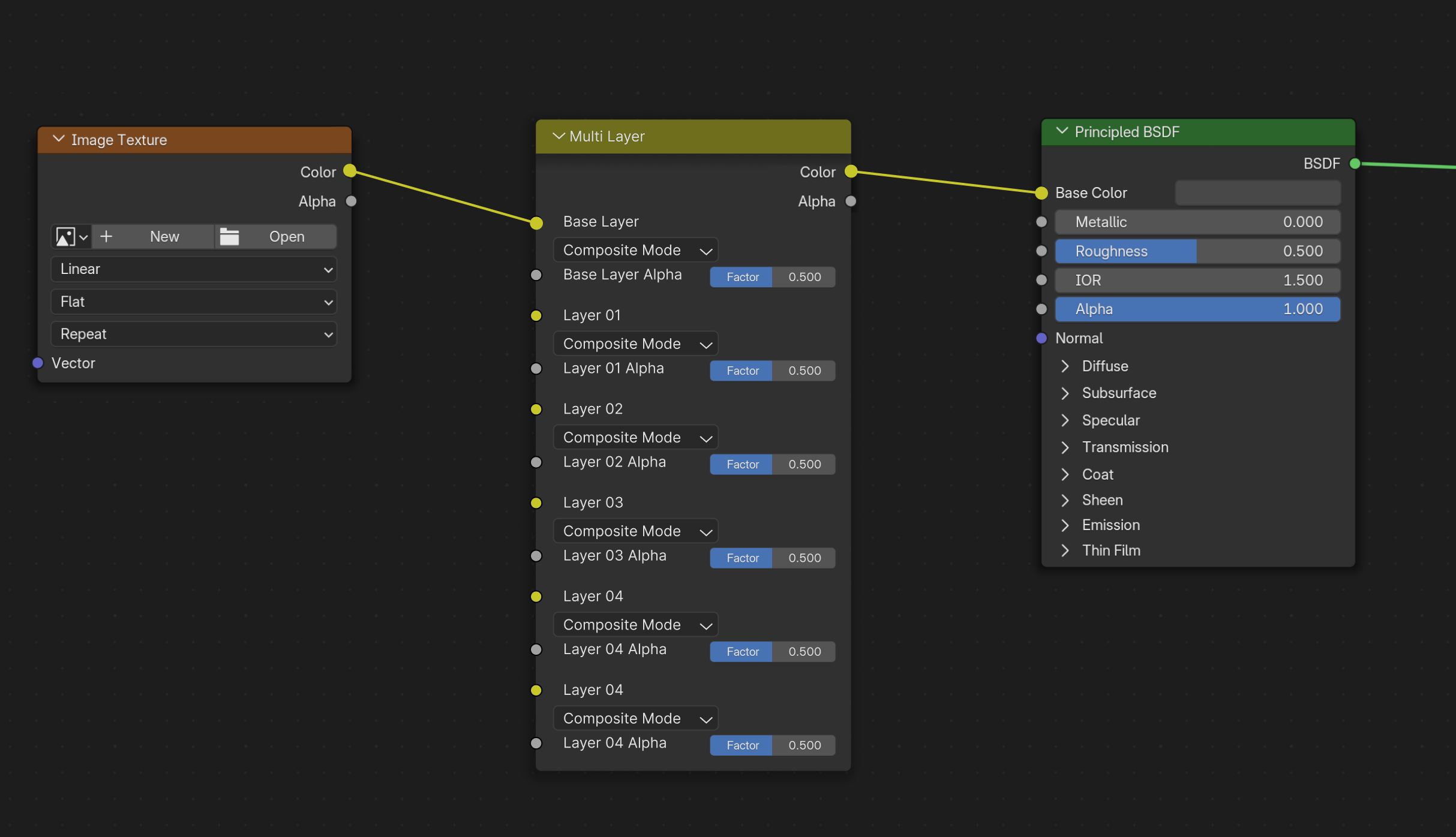This screenshot has width=1456, height=837.
Task: Click the IOR value field
Action: 1197,280
